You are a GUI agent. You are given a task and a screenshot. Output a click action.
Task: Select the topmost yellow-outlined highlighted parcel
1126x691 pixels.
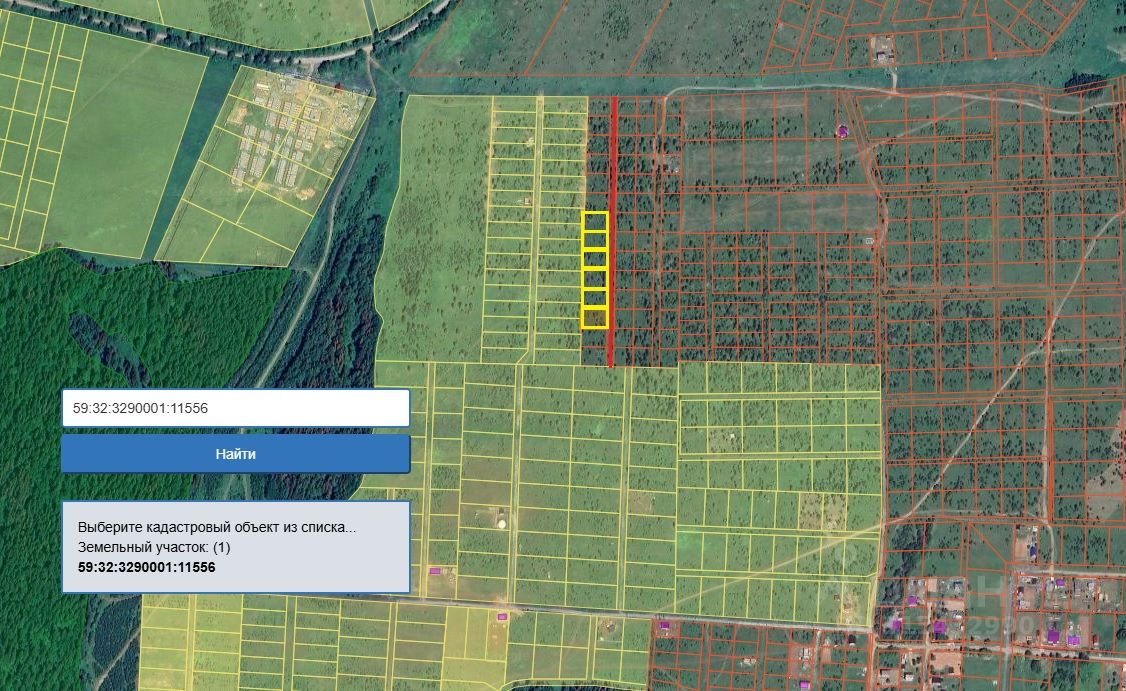tap(595, 221)
